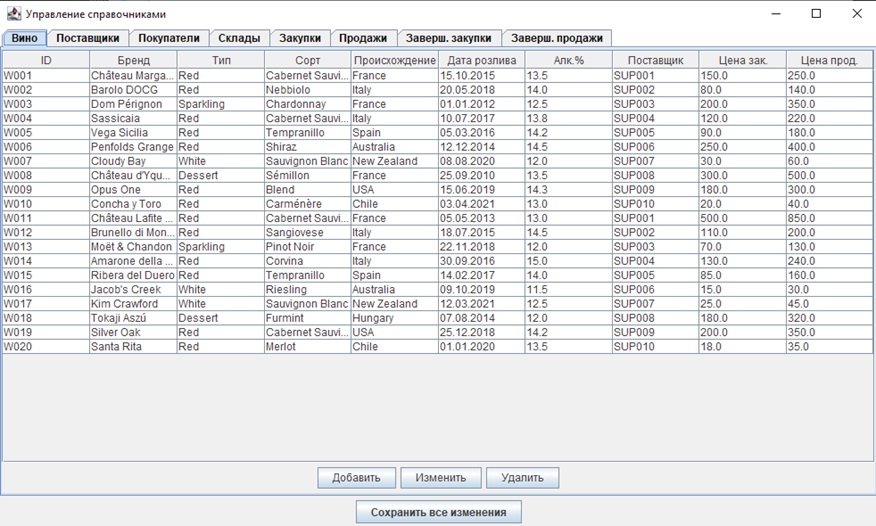Open the Заверш. продажи tab

click(x=557, y=38)
